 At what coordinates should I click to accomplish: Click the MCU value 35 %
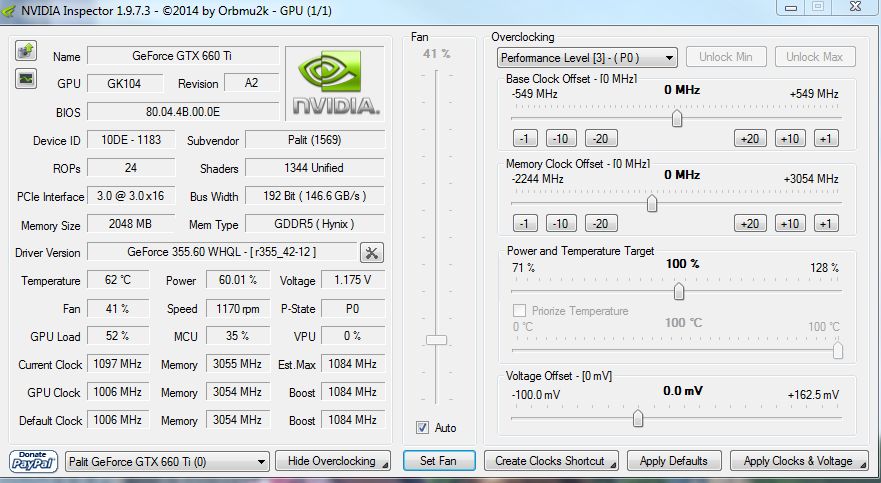[x=238, y=336]
